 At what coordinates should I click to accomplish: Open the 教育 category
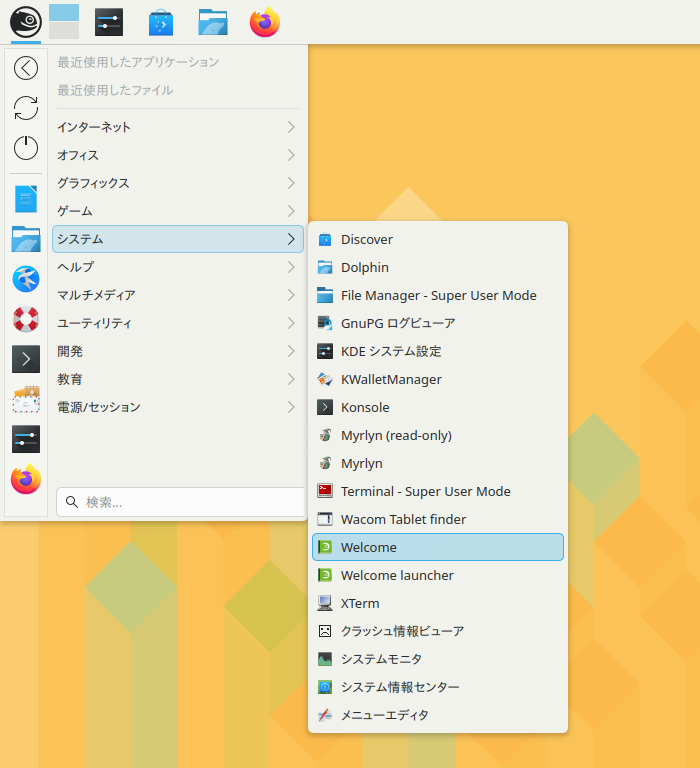click(178, 379)
